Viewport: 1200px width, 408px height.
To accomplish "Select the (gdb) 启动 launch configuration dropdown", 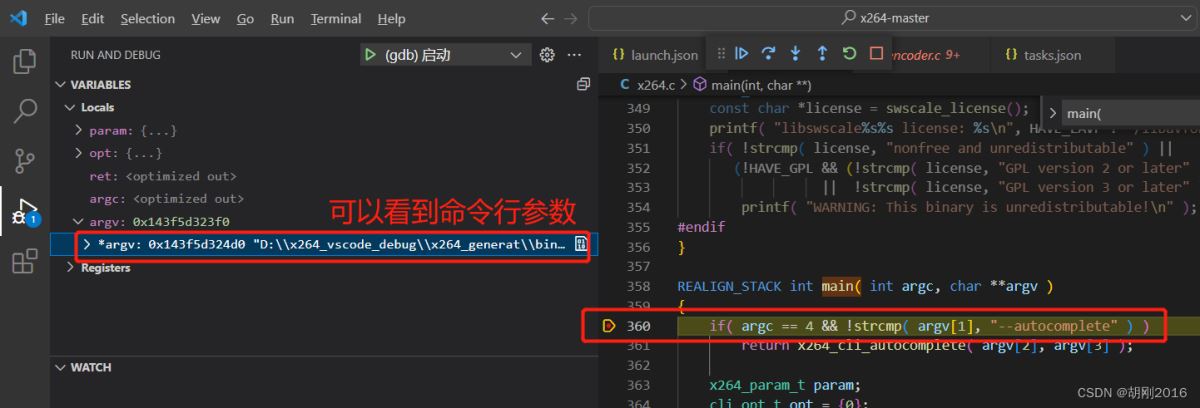I will [448, 55].
